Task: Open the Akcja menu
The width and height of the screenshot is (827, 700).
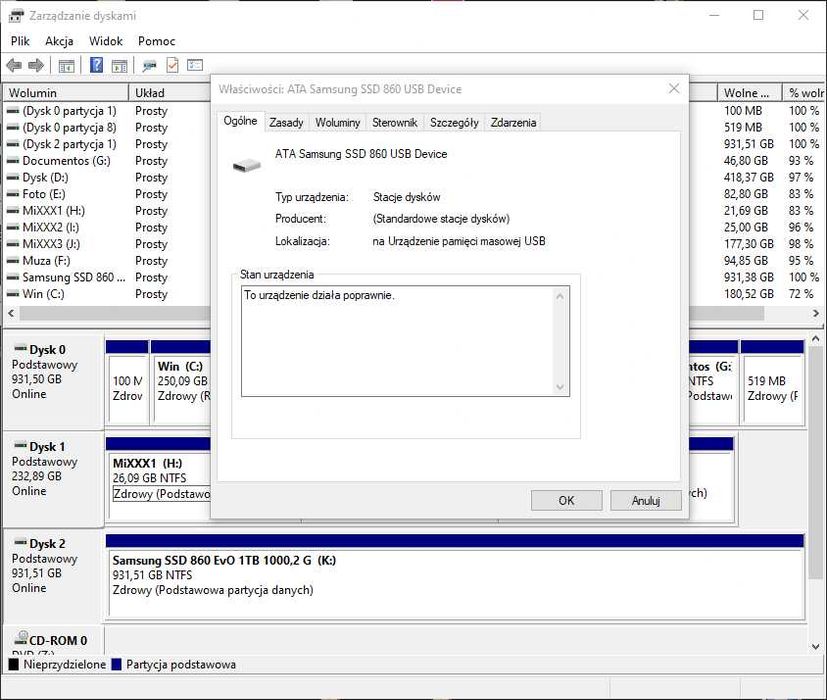Action: tap(59, 41)
